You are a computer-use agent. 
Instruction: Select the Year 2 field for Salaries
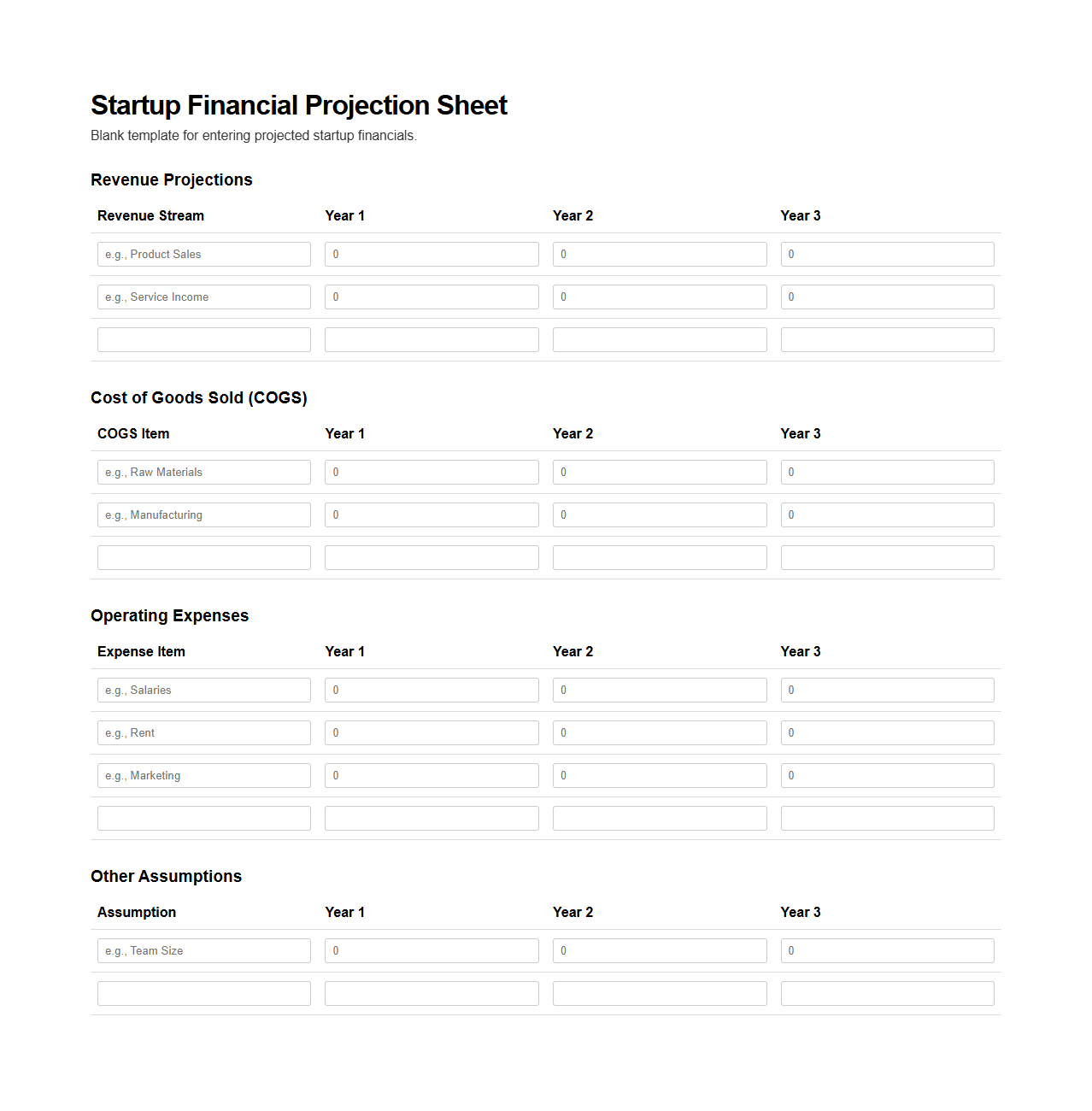pyautogui.click(x=659, y=690)
